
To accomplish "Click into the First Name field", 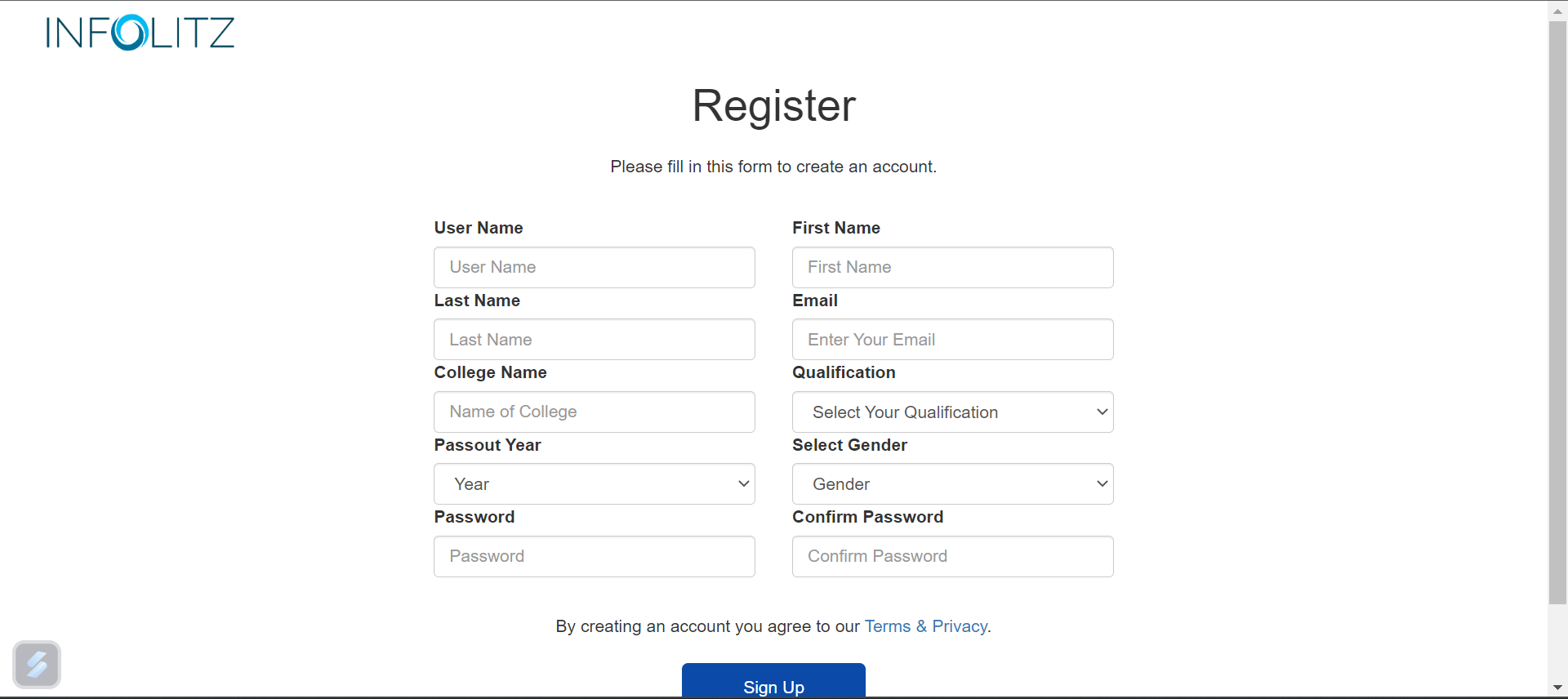I will [x=952, y=268].
